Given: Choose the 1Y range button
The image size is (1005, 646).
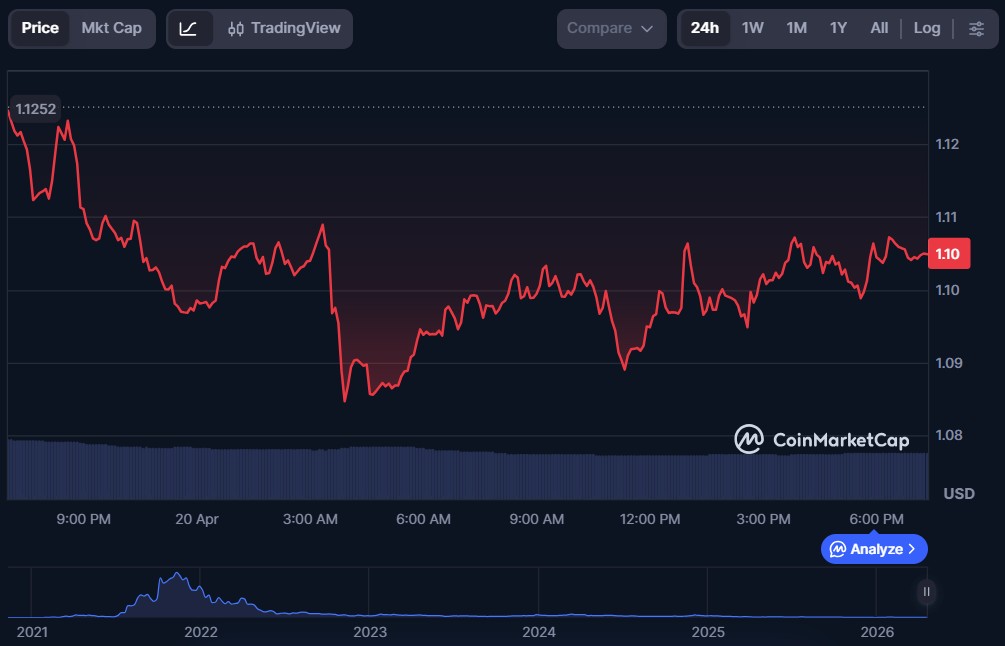Looking at the screenshot, I should [838, 28].
